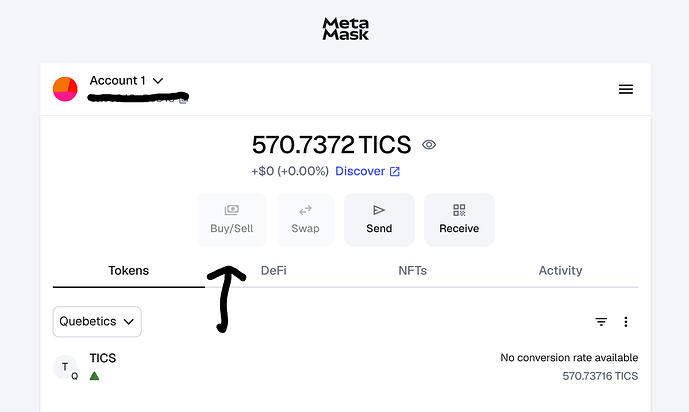View the Activity tab
Image resolution: width=689 pixels, height=412 pixels.
tap(560, 271)
